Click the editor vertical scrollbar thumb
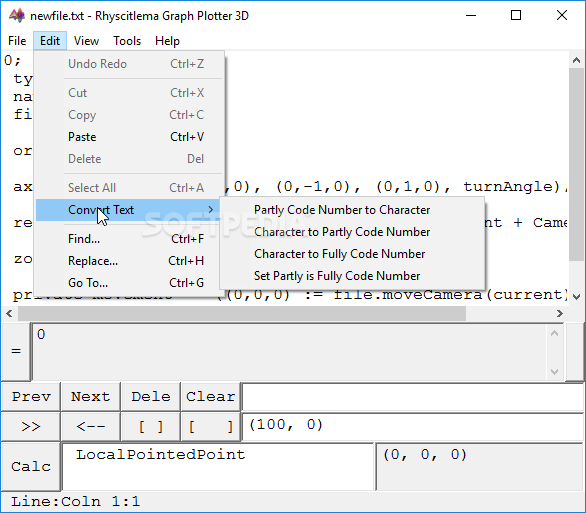Screen dimensions: 586x513 576,164
